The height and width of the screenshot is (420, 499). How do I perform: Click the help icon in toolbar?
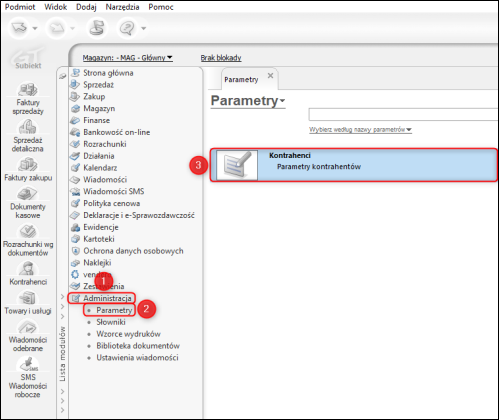pyautogui.click(x=127, y=28)
